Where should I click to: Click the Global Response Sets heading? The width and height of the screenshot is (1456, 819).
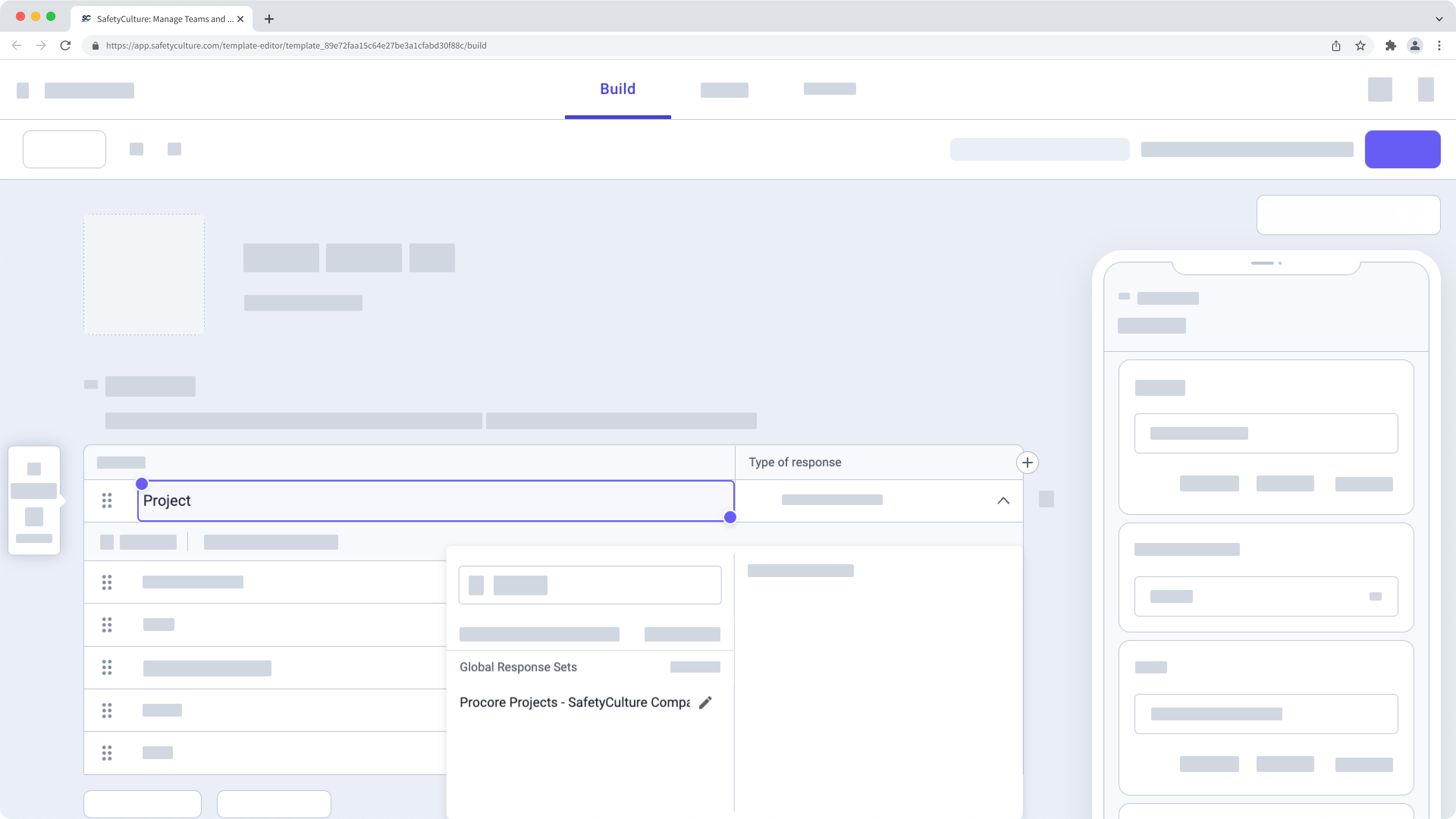(518, 667)
